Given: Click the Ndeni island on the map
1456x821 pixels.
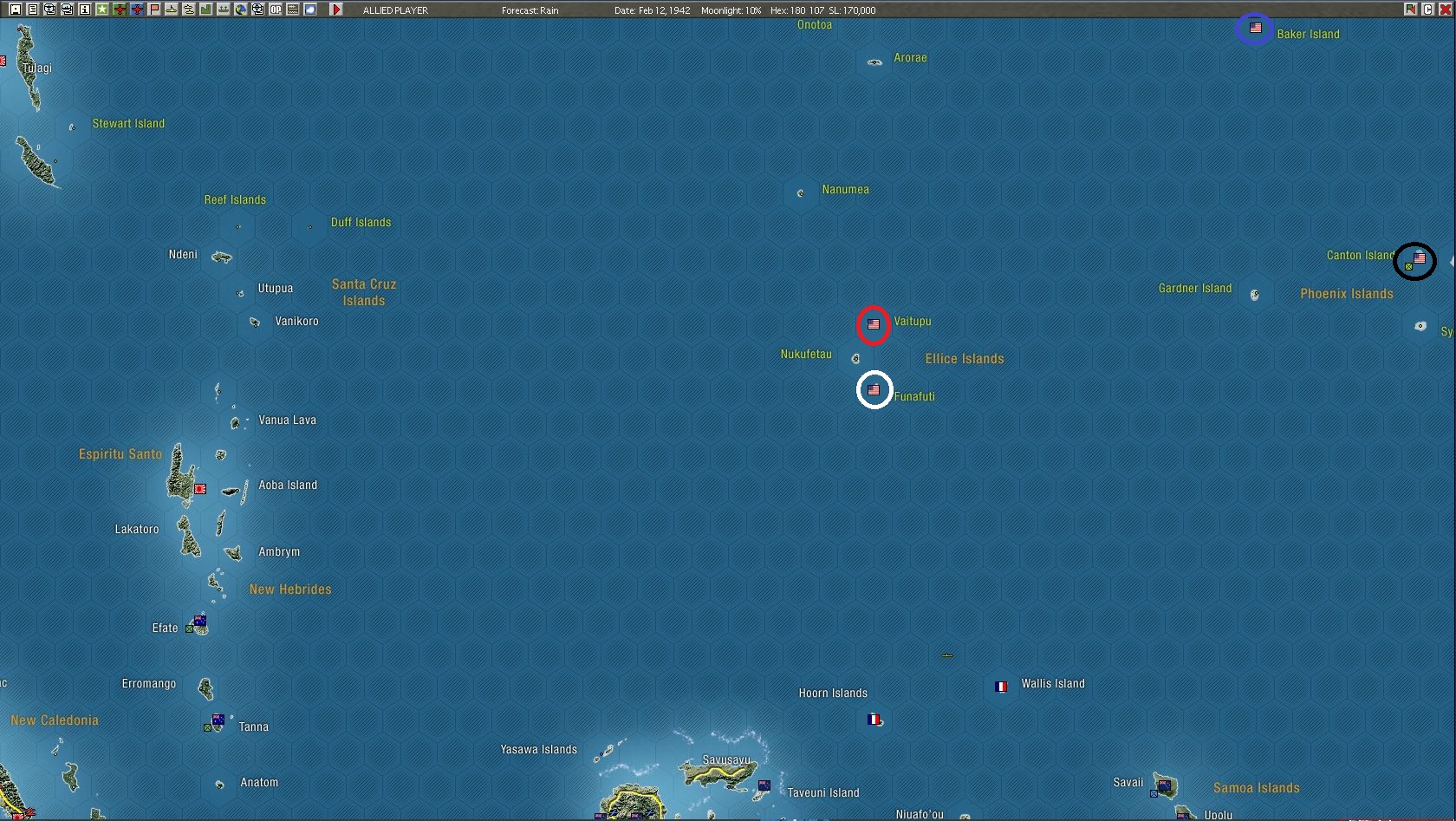Looking at the screenshot, I should click(x=222, y=257).
